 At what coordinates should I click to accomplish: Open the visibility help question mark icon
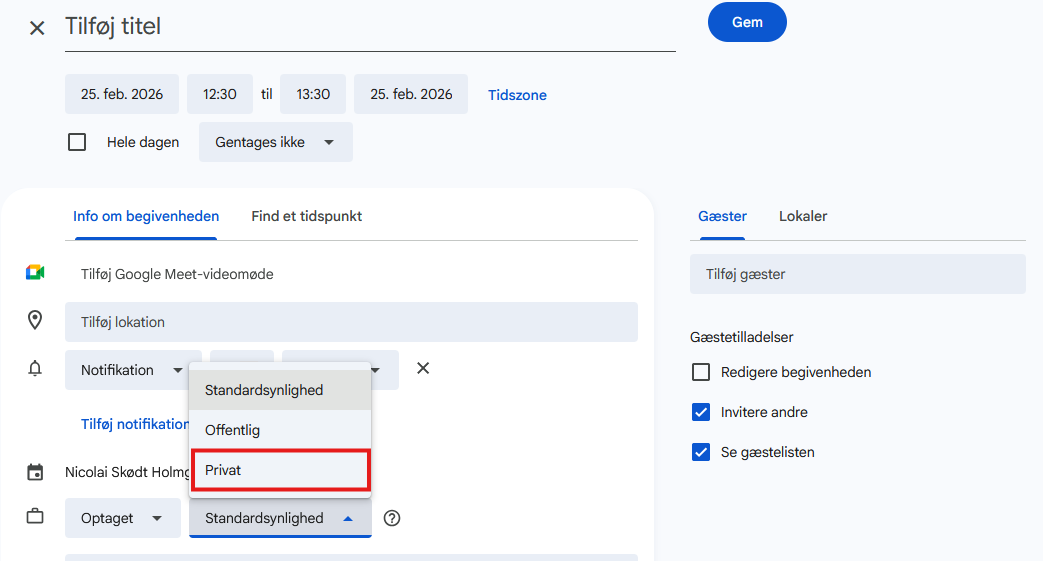[x=392, y=518]
